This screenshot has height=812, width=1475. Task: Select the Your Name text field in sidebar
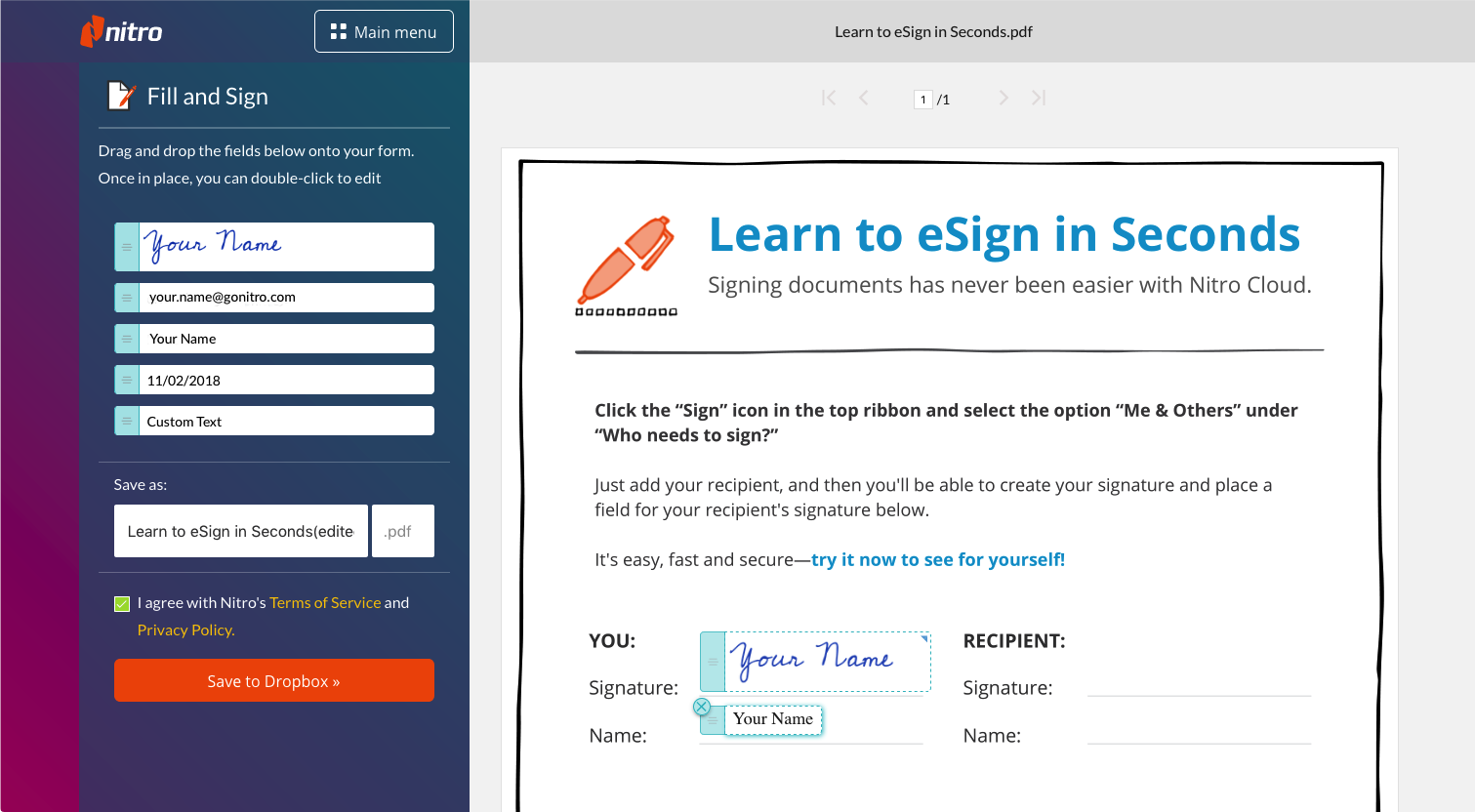[286, 339]
